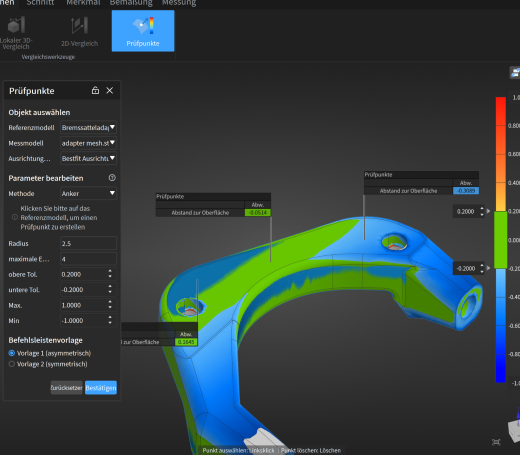Click the deviation value 0.1645 label

click(186, 342)
